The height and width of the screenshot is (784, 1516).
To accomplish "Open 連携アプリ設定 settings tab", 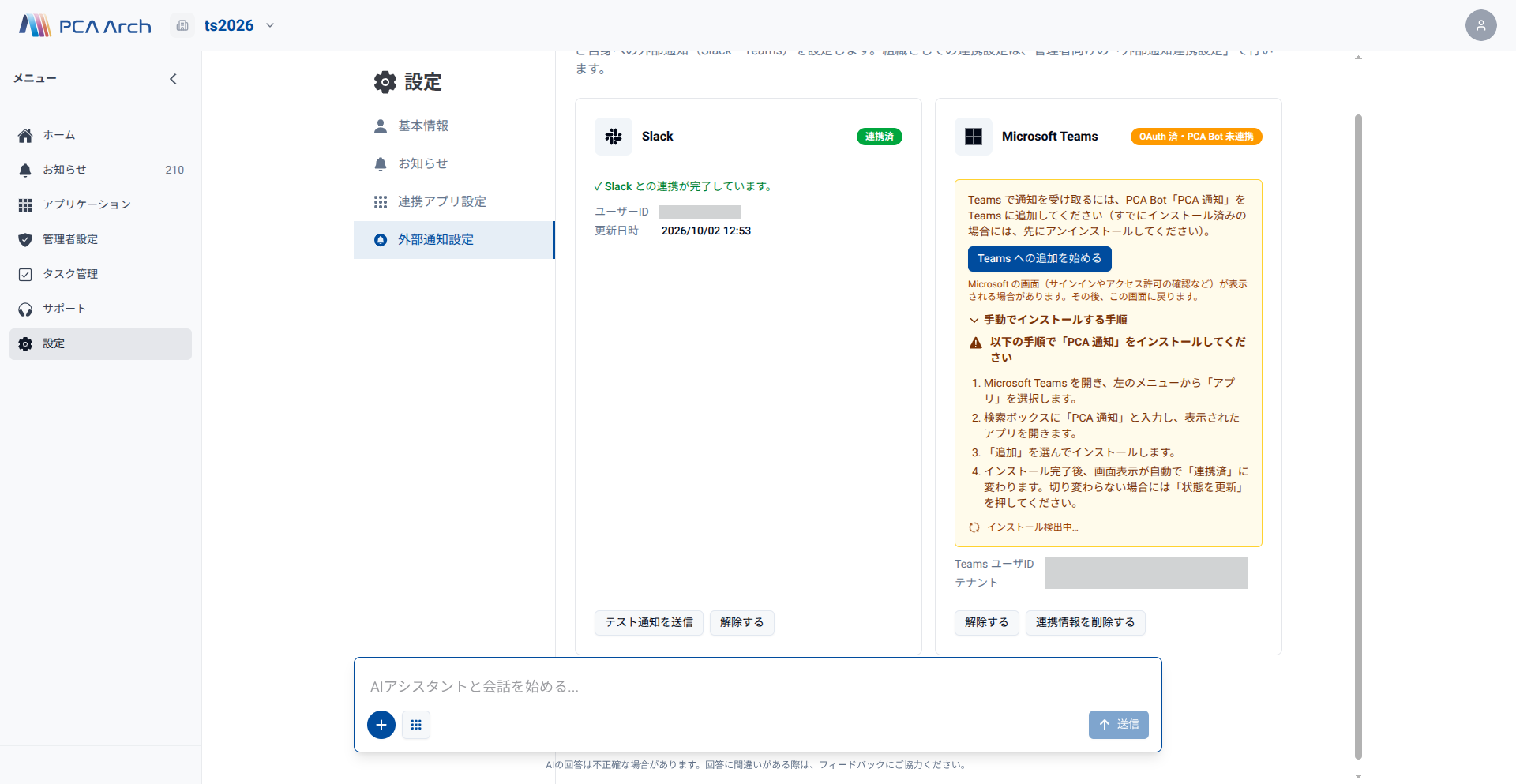I will (454, 202).
